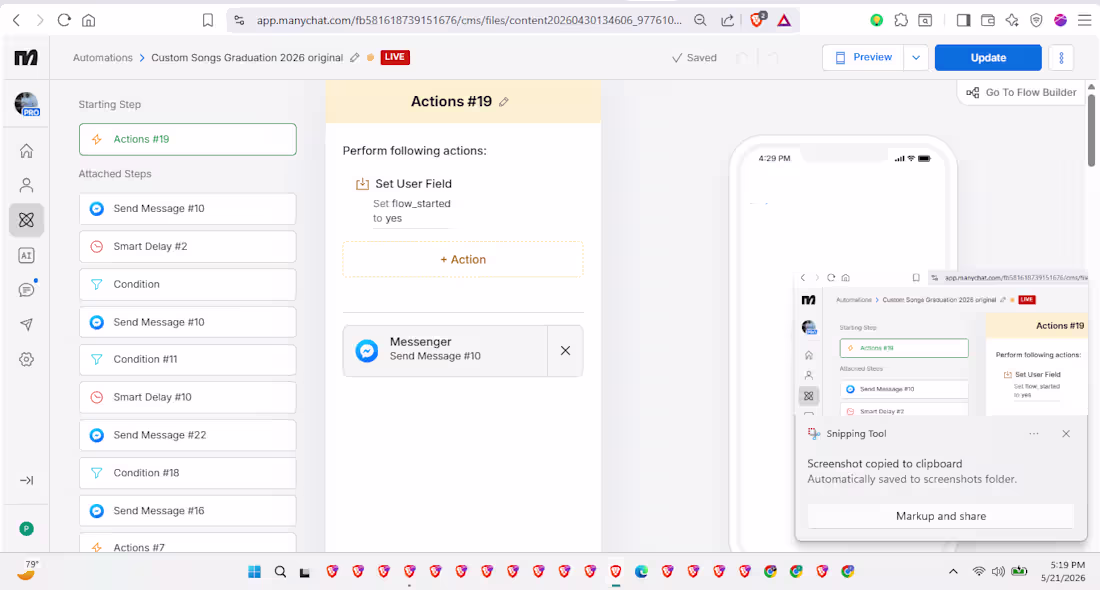The width and height of the screenshot is (1100, 590).
Task: Open the more options menu beside Update
Action: coord(1061,58)
